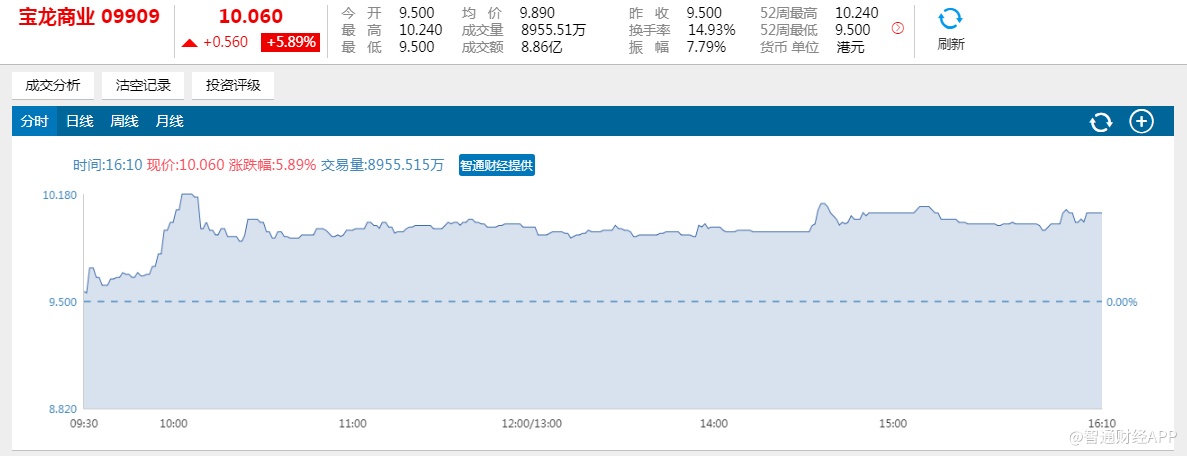This screenshot has width=1187, height=456.
Task: Switch to the 分时 chart tab
Action: (x=34, y=122)
